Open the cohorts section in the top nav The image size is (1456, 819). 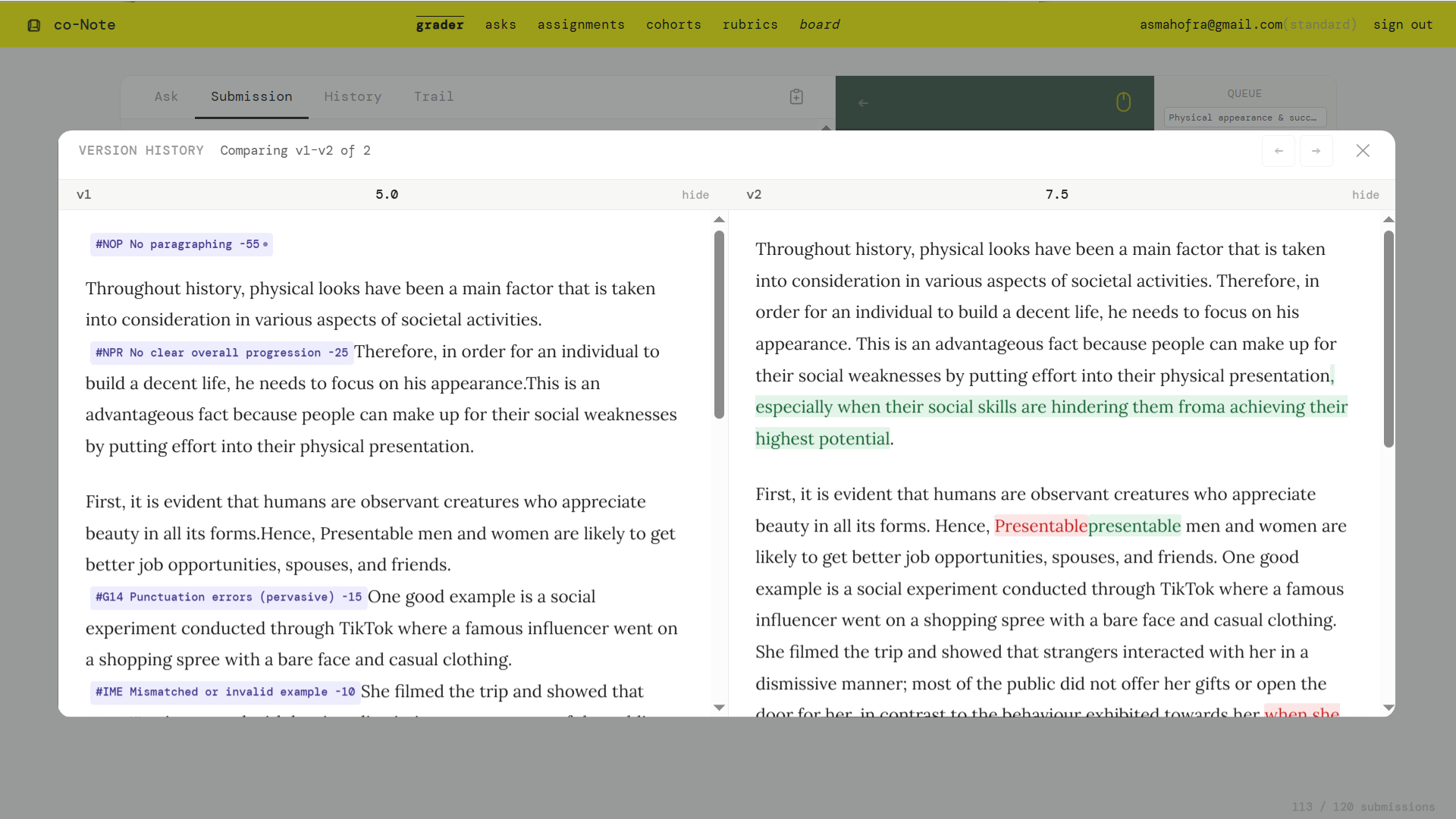pos(673,25)
